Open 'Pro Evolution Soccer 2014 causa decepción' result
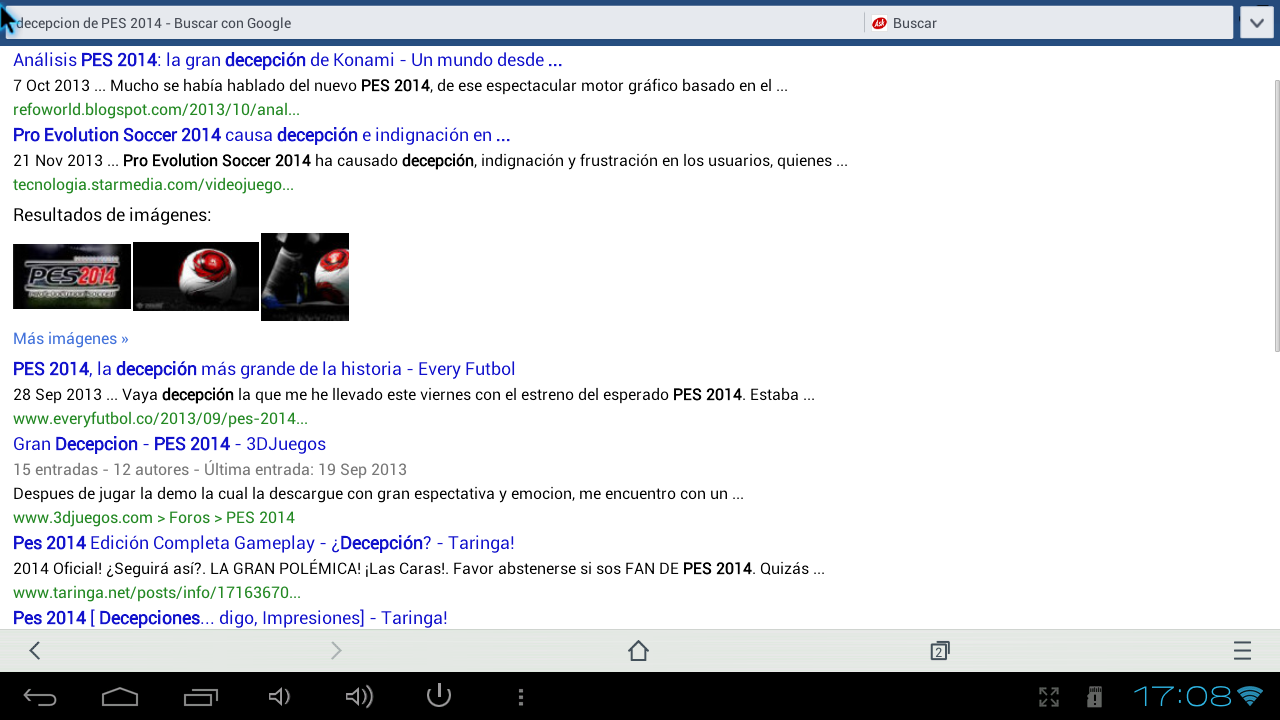Viewport: 1280px width, 720px height. tap(262, 135)
